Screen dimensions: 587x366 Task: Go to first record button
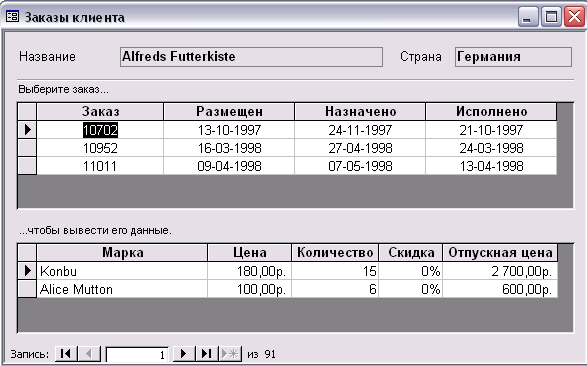click(66, 353)
